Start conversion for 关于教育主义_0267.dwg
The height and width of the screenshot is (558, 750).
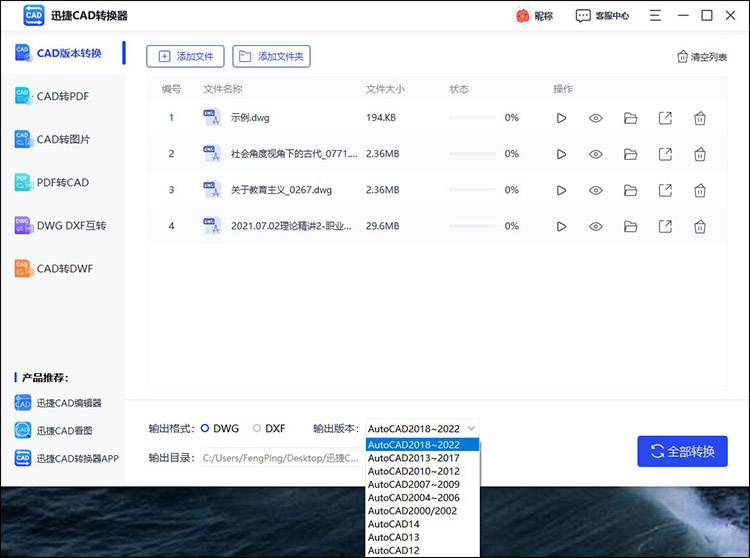tap(561, 190)
